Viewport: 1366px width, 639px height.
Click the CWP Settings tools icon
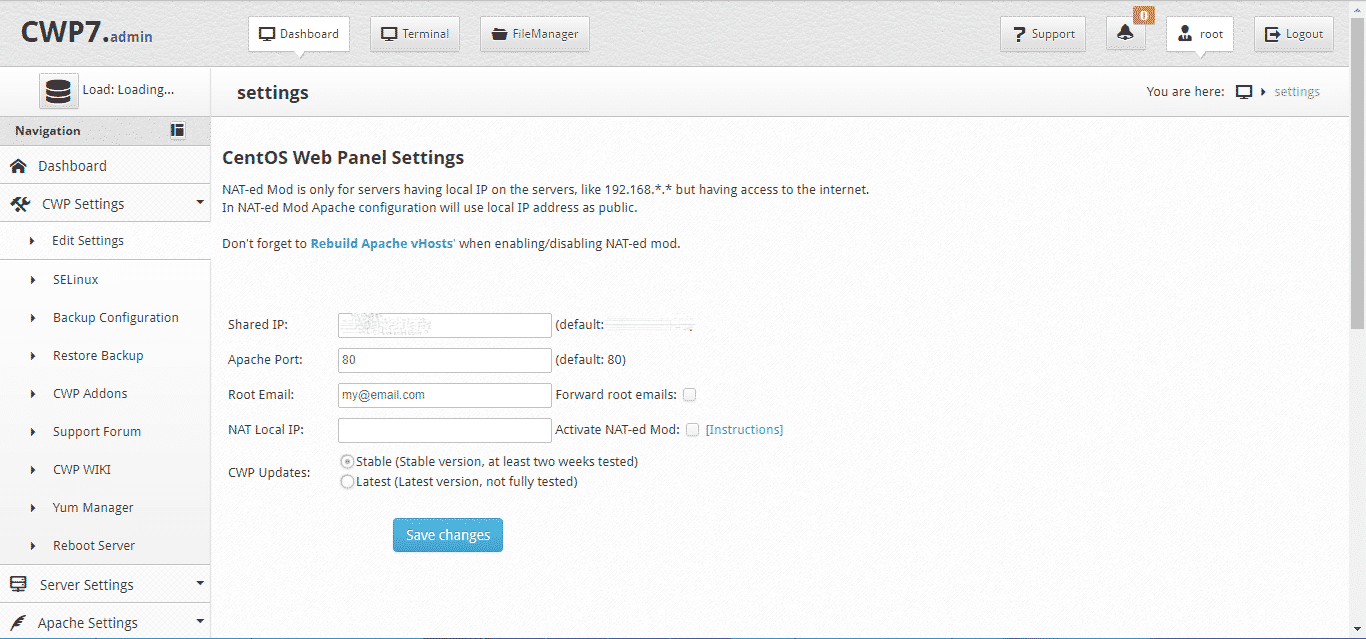pyautogui.click(x=20, y=204)
